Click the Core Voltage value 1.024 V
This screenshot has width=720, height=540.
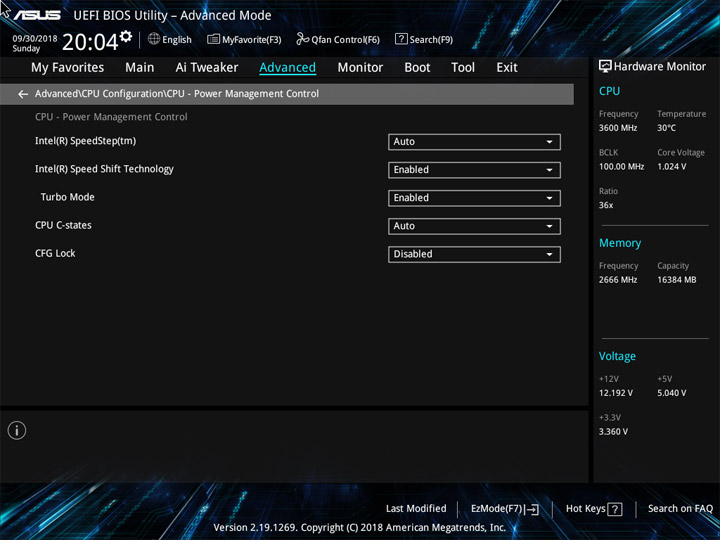point(672,167)
